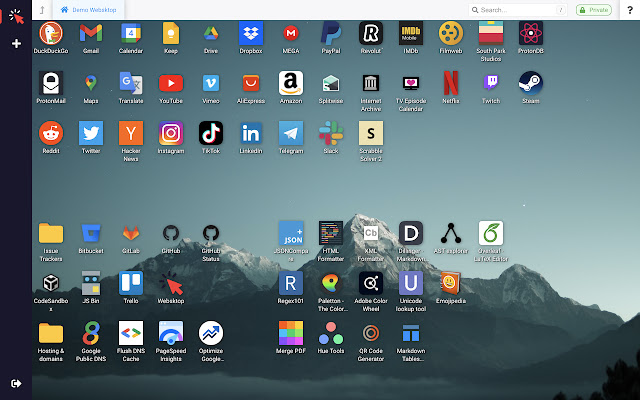Click the plus add button in sidebar
This screenshot has height=400, width=640.
pos(16,43)
